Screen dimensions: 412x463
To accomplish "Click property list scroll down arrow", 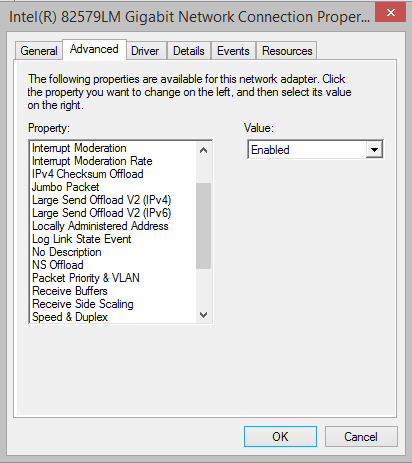I will click(203, 315).
